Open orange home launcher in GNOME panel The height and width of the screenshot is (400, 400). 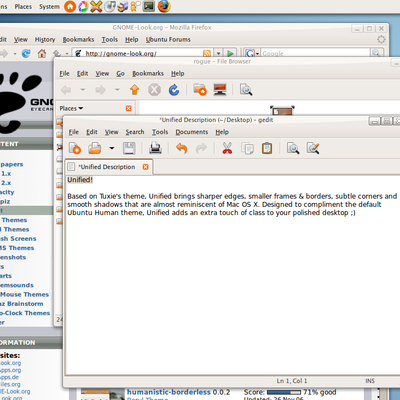(70, 6)
